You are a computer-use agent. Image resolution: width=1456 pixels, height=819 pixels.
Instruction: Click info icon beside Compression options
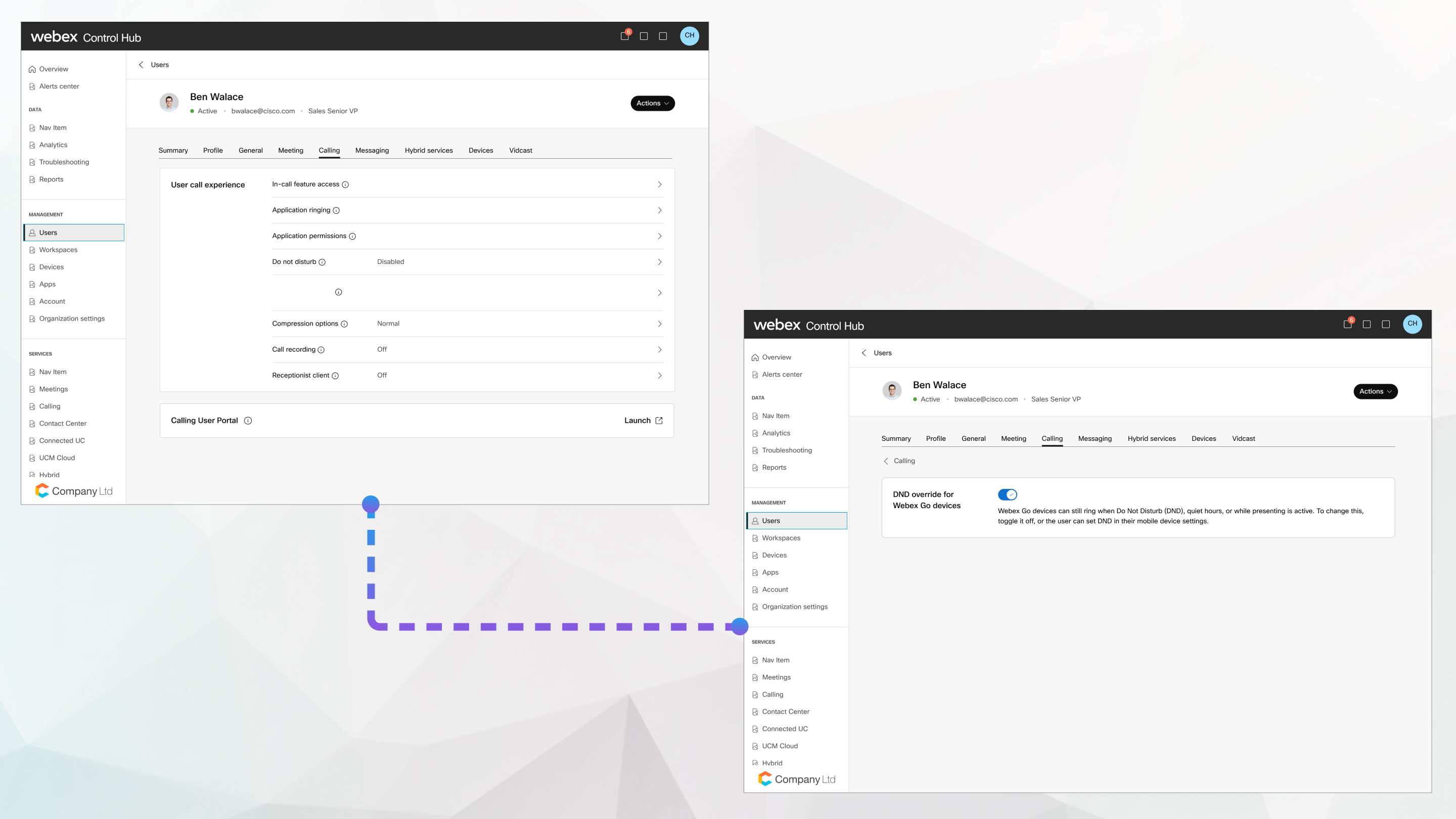tap(344, 324)
